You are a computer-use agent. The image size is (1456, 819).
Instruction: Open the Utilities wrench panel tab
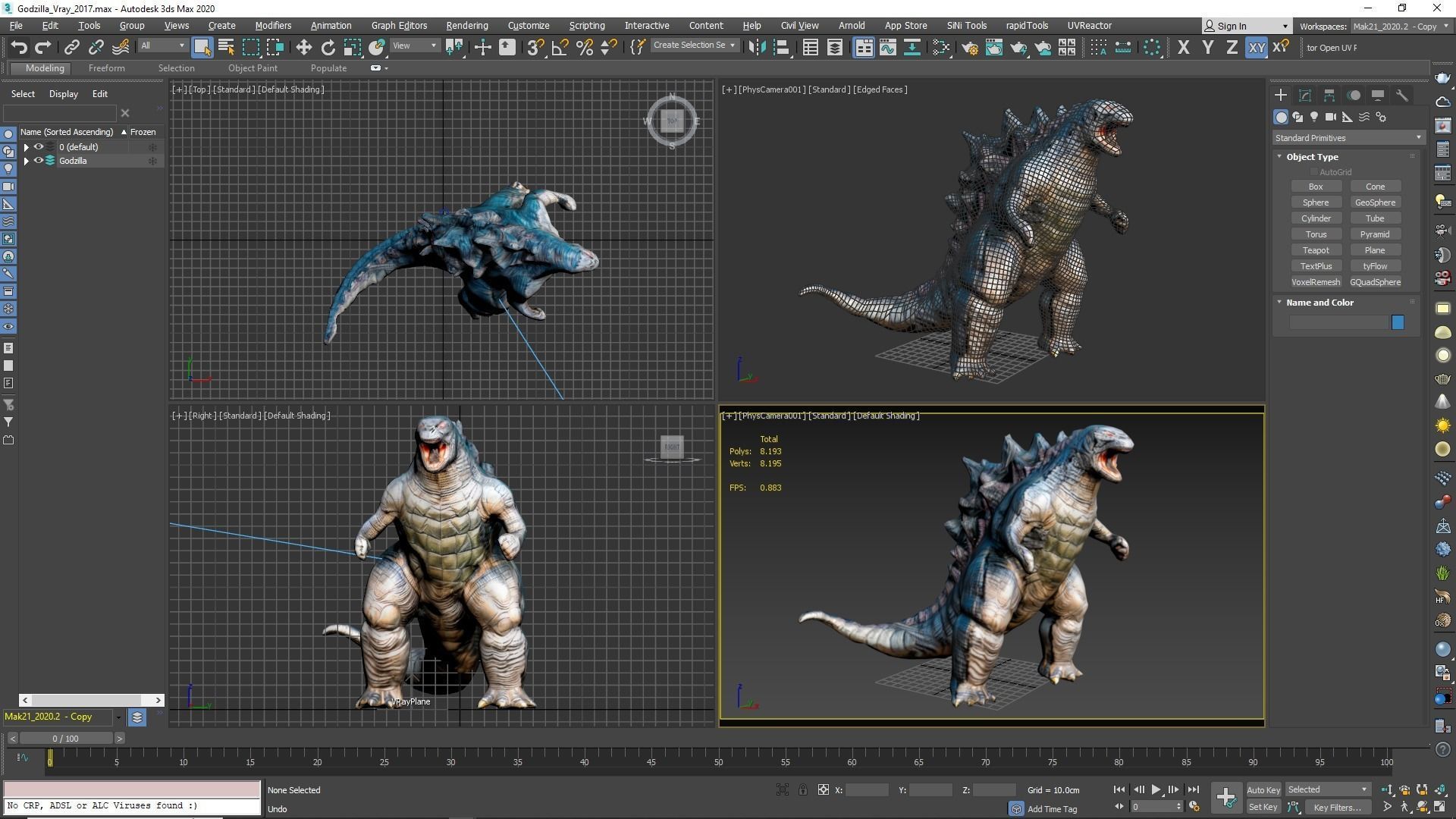tap(1402, 95)
